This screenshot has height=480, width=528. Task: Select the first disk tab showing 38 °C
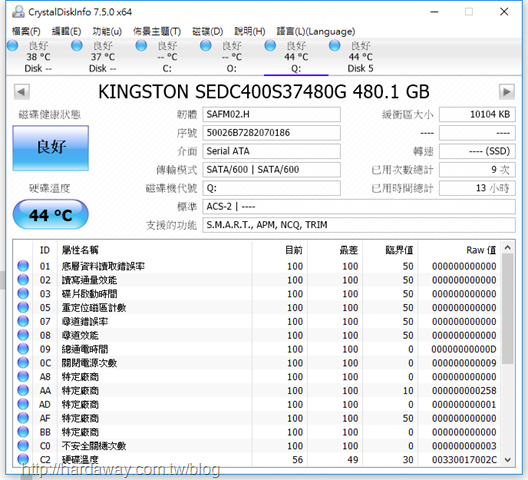click(38, 57)
